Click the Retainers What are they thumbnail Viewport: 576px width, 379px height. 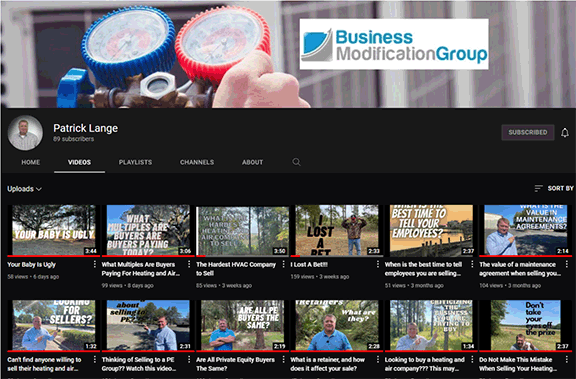[337, 325]
